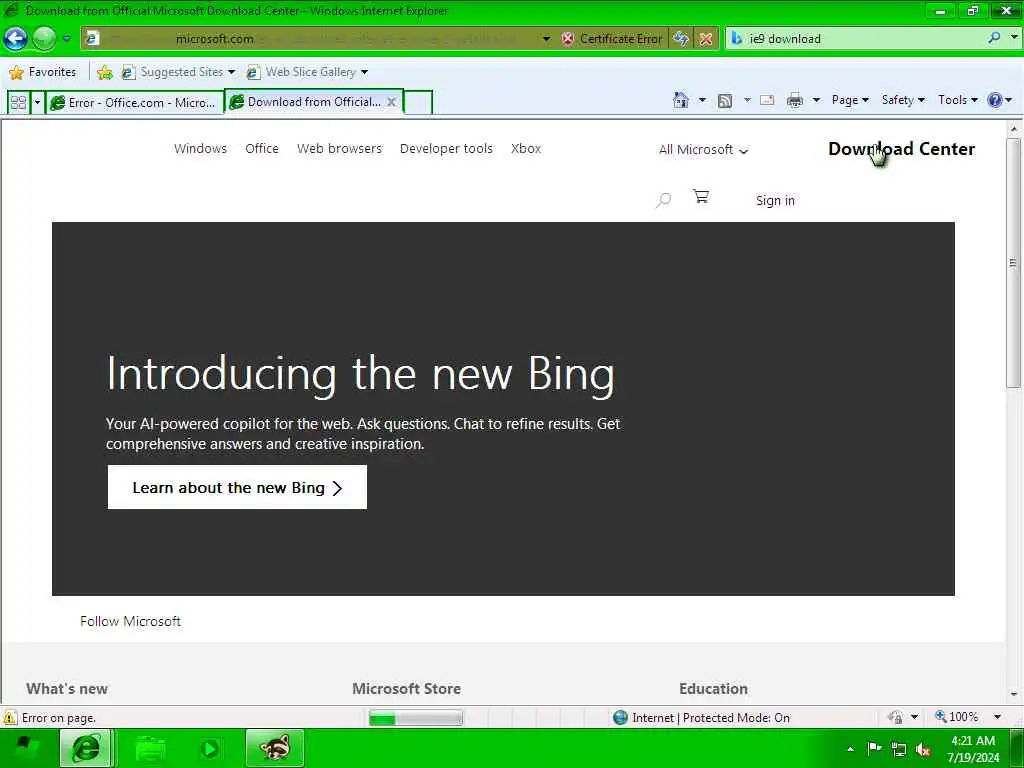This screenshot has height=768, width=1024.
Task: Click the vertical scrollbar thumb
Action: [1013, 263]
